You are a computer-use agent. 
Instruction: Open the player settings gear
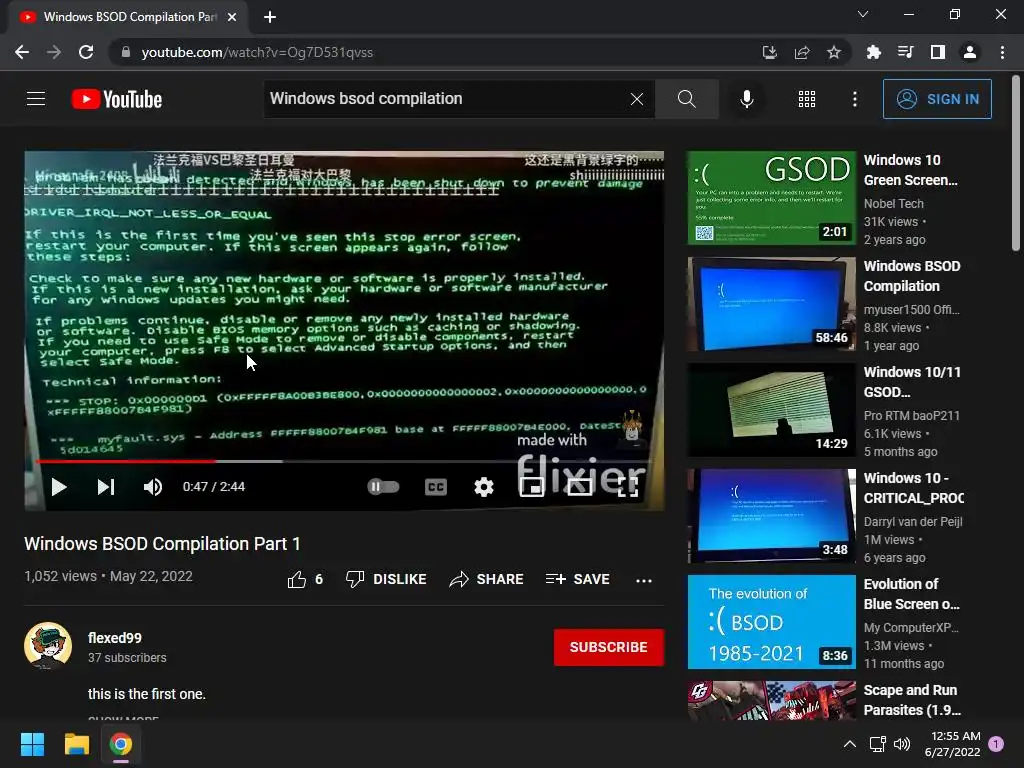pos(483,487)
